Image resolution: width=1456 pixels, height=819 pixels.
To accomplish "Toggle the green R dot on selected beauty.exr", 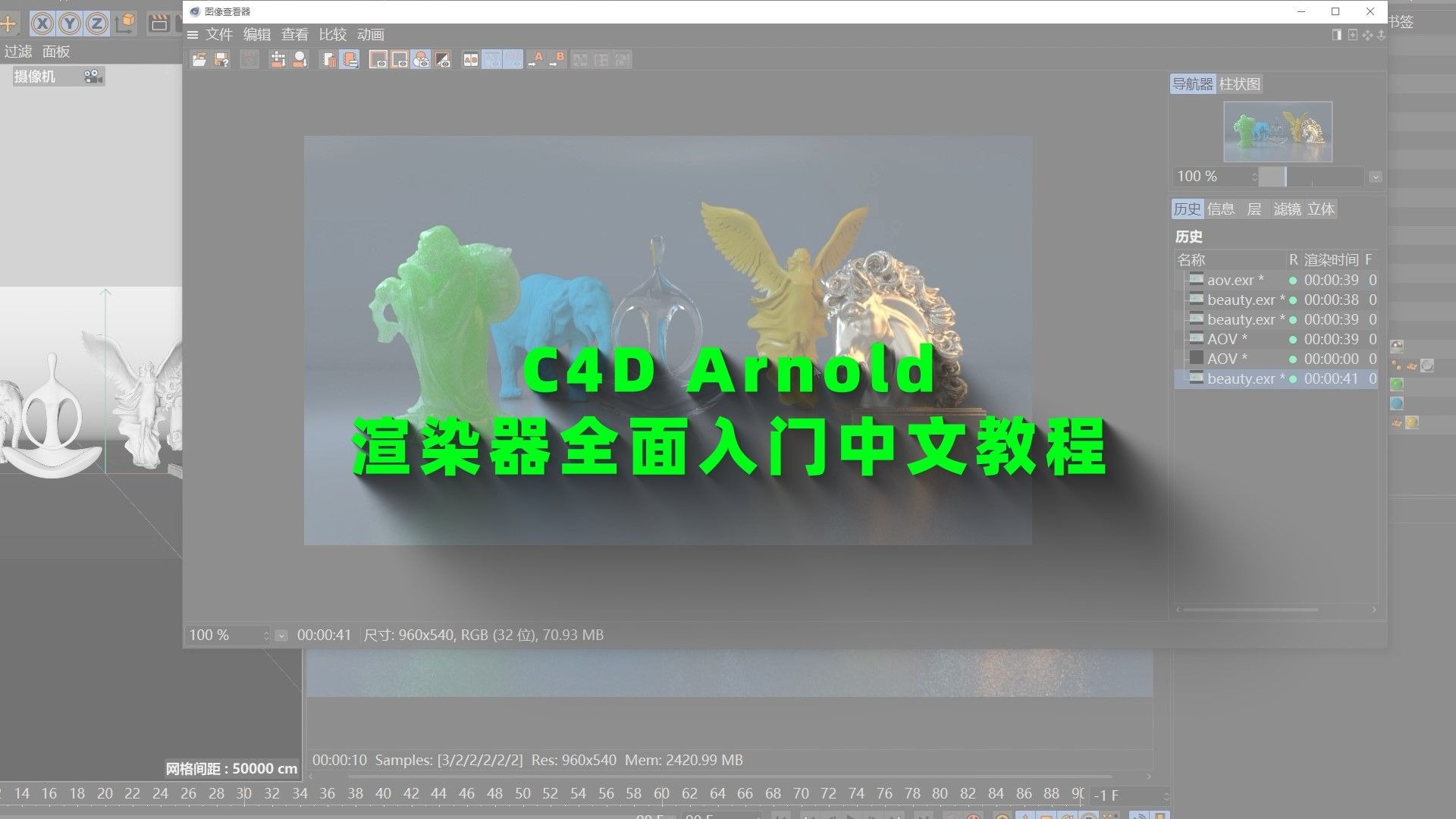I will 1293,379.
